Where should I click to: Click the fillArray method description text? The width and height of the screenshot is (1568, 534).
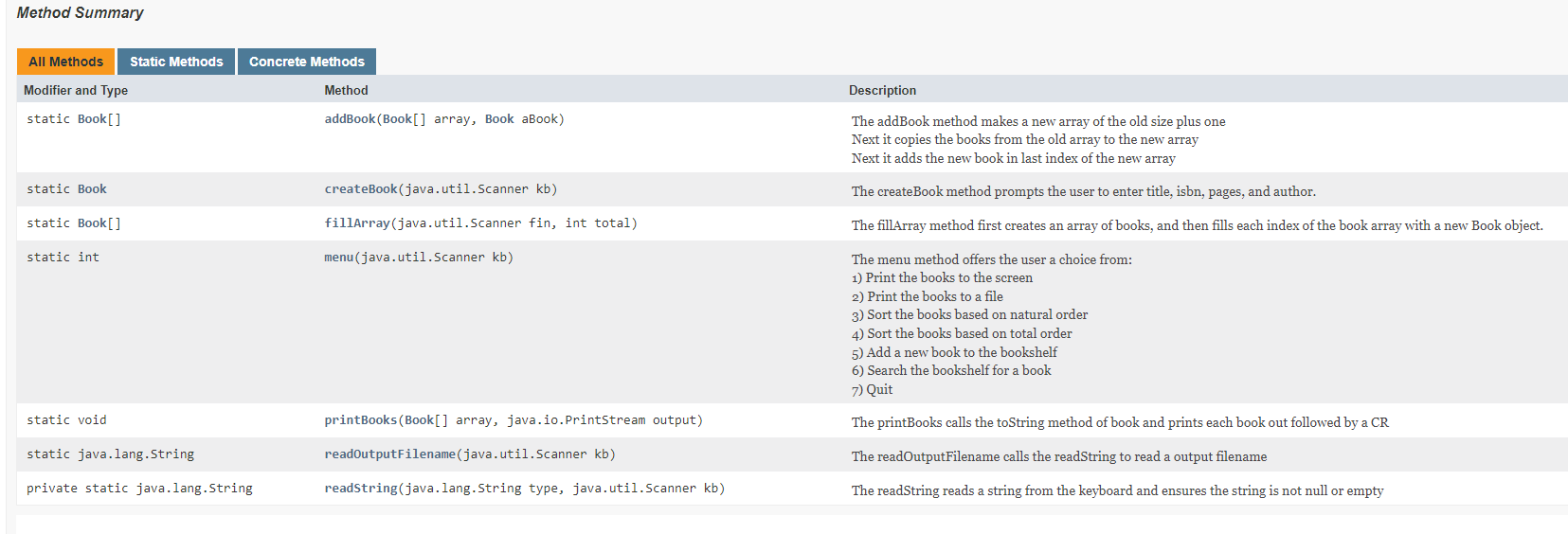tap(1198, 225)
